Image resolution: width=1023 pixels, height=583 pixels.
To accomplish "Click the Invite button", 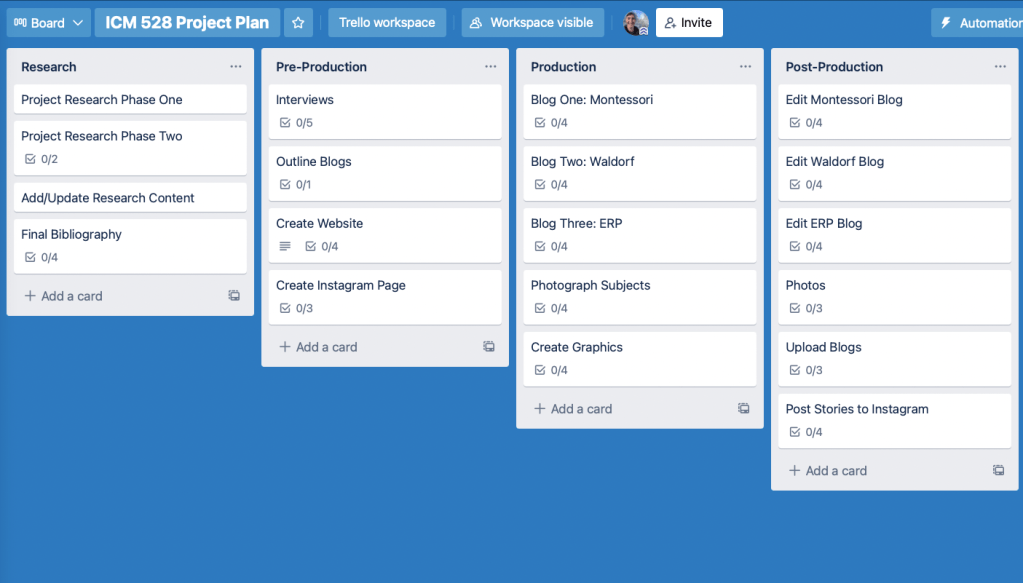I will 689,23.
